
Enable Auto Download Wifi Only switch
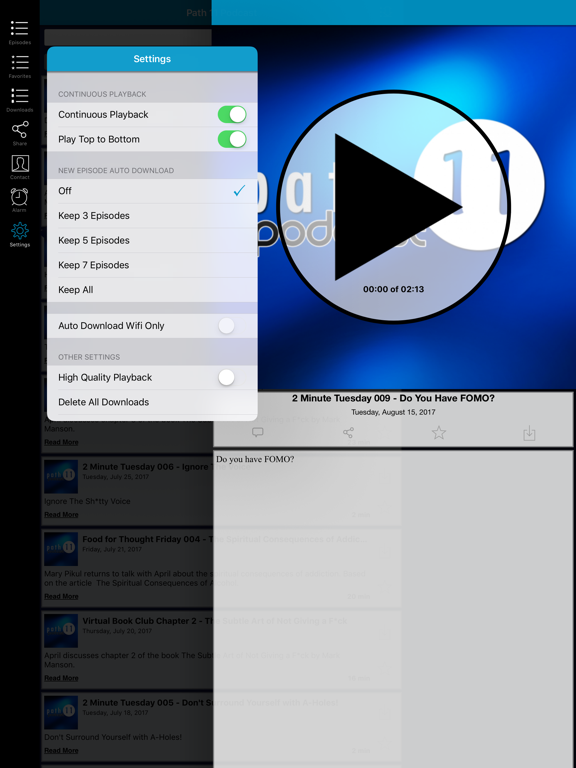click(x=232, y=326)
